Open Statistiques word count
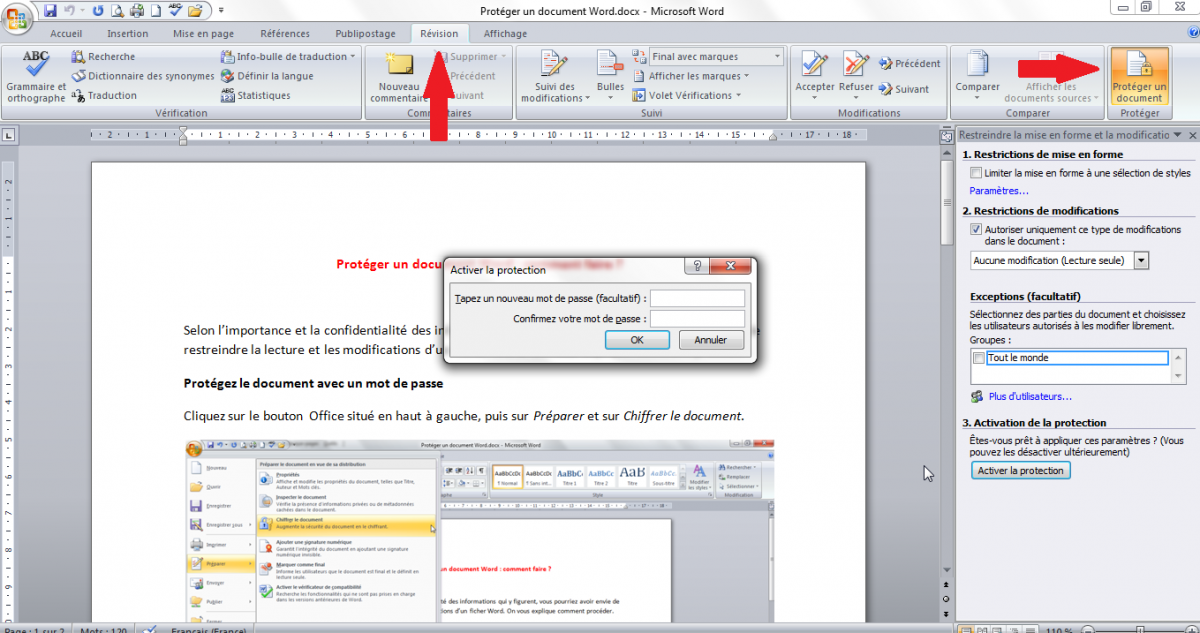 point(256,95)
